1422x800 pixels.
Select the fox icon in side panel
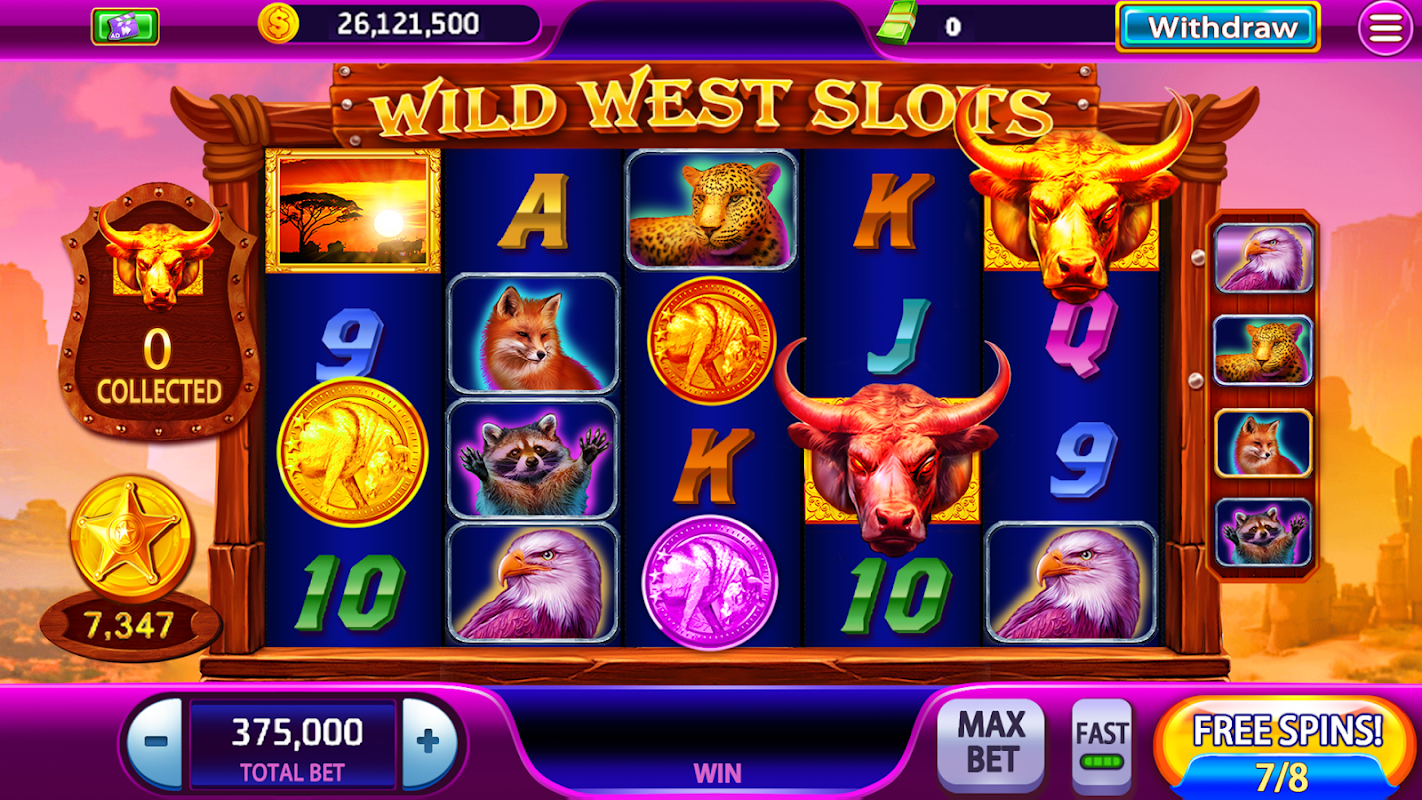1263,442
